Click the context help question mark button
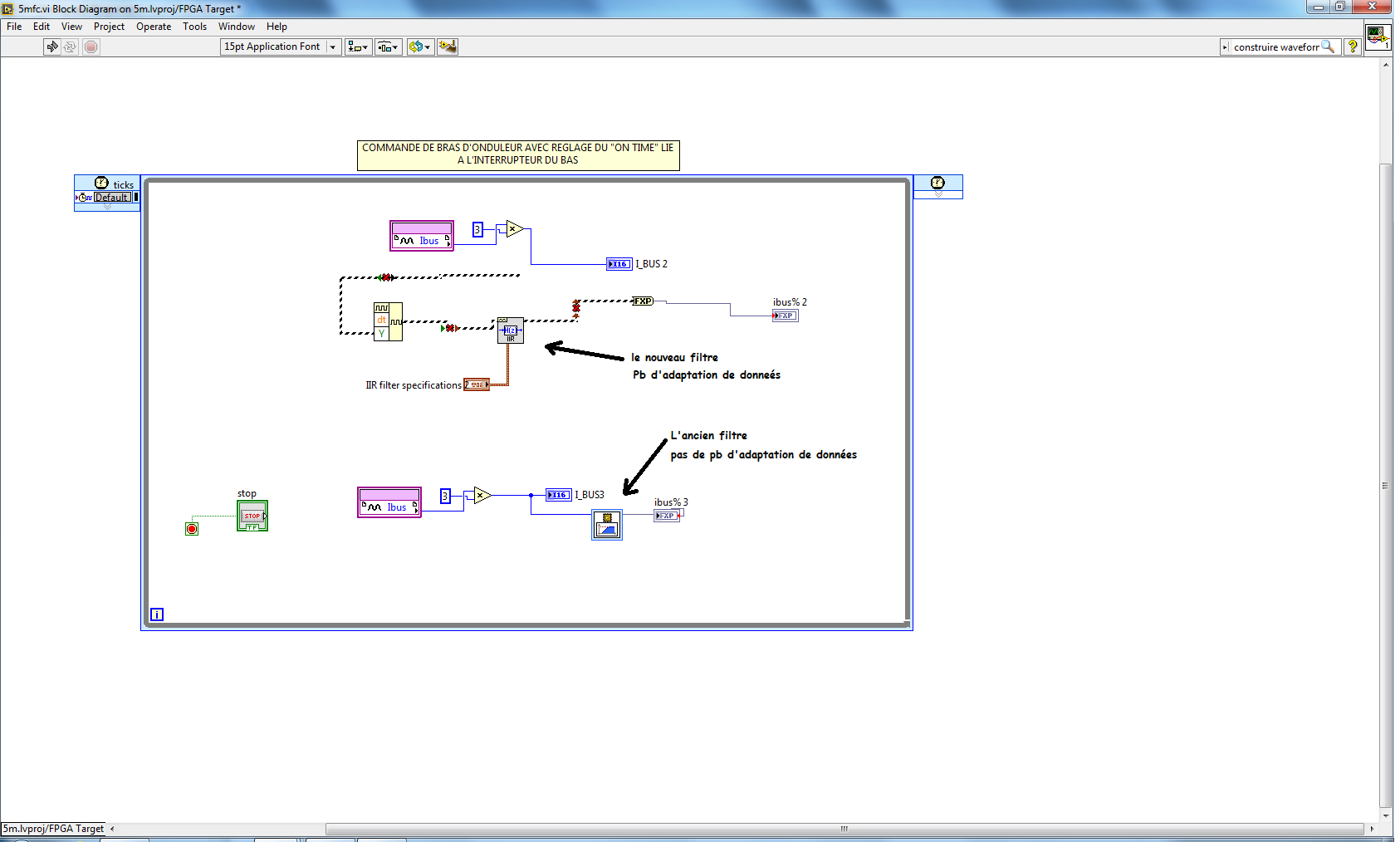Image resolution: width=1400 pixels, height=842 pixels. pos(1353,47)
